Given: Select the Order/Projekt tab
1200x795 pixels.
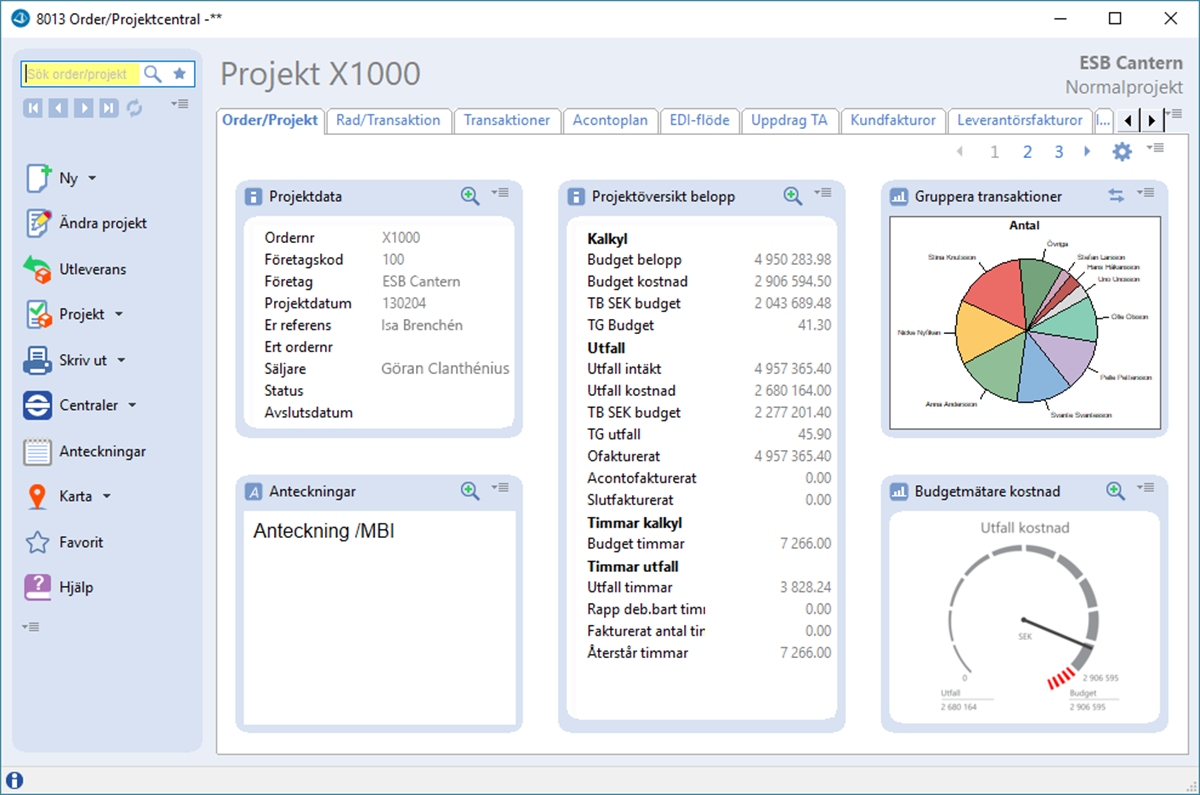Looking at the screenshot, I should click(x=270, y=120).
